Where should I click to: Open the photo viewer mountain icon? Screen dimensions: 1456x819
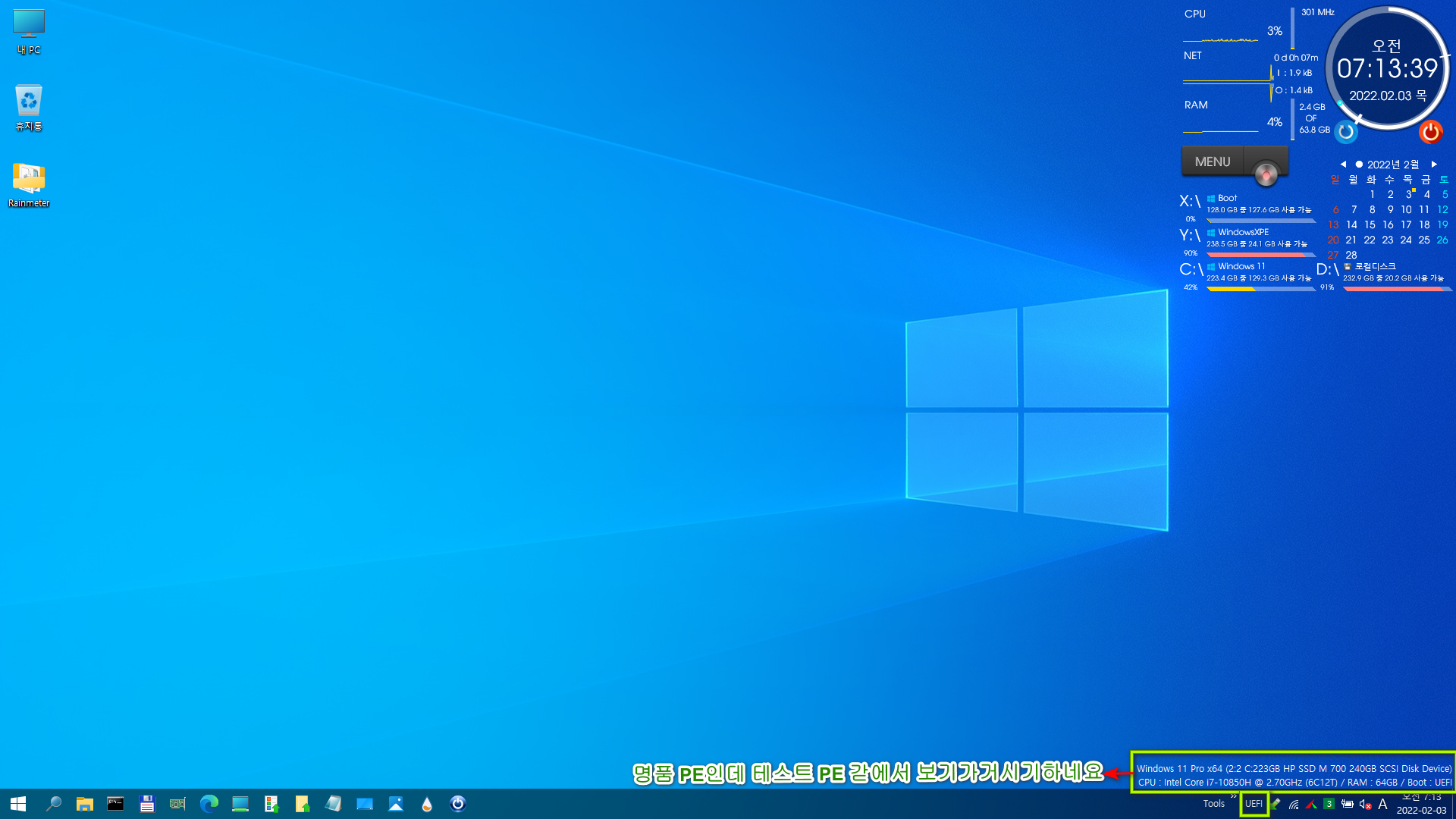[x=396, y=804]
